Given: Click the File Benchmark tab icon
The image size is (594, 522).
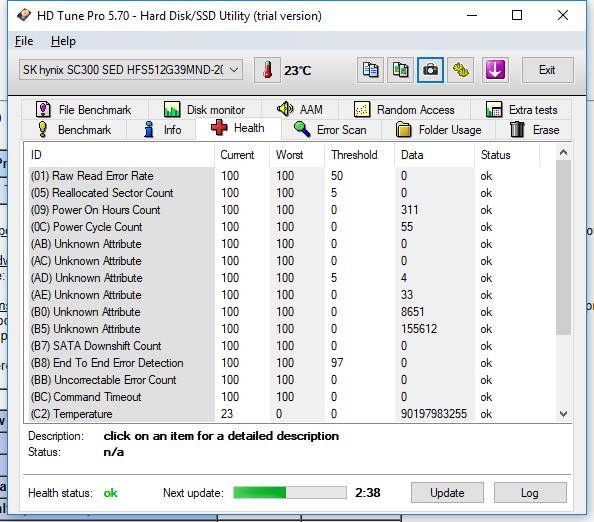Looking at the screenshot, I should tap(43, 109).
